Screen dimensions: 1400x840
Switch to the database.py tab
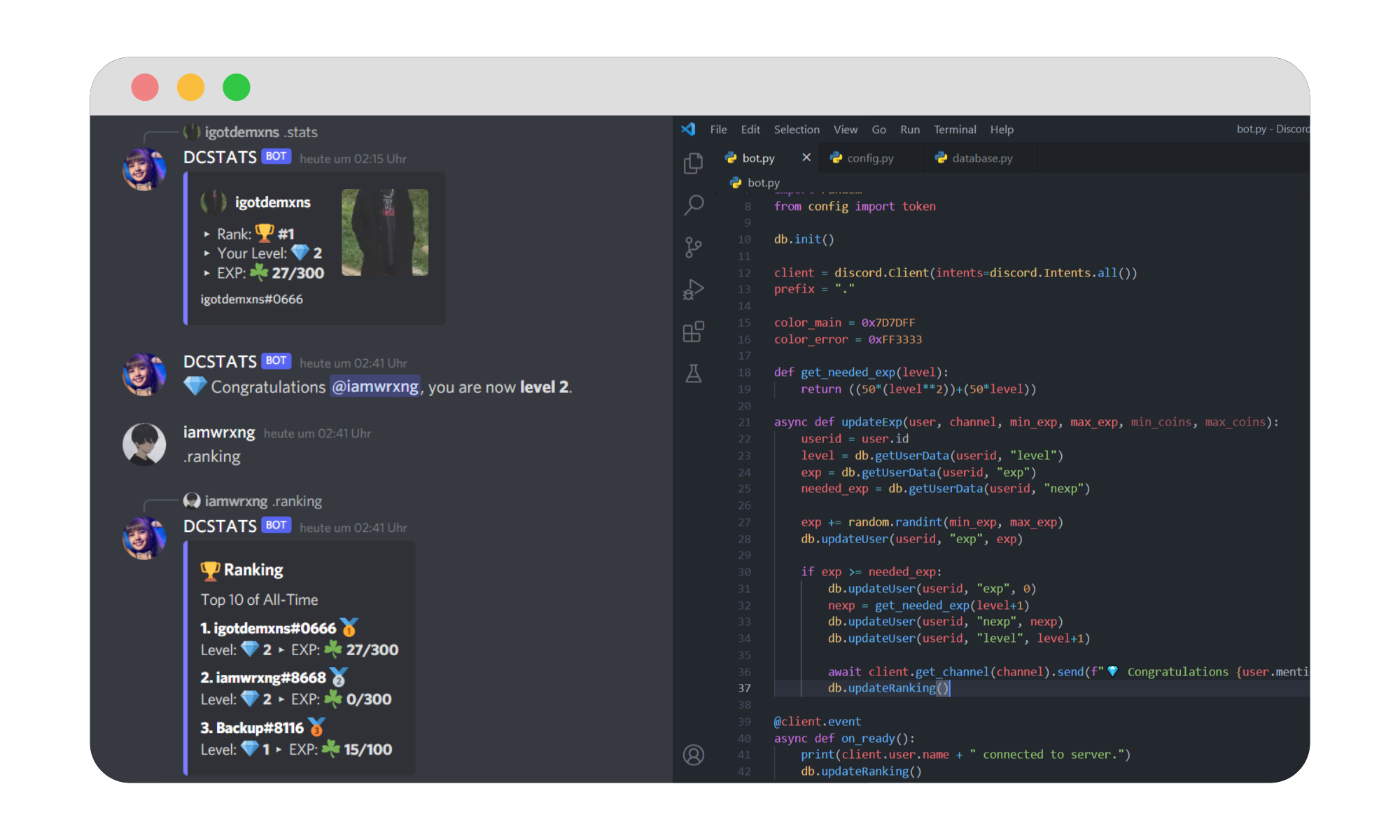tap(981, 158)
